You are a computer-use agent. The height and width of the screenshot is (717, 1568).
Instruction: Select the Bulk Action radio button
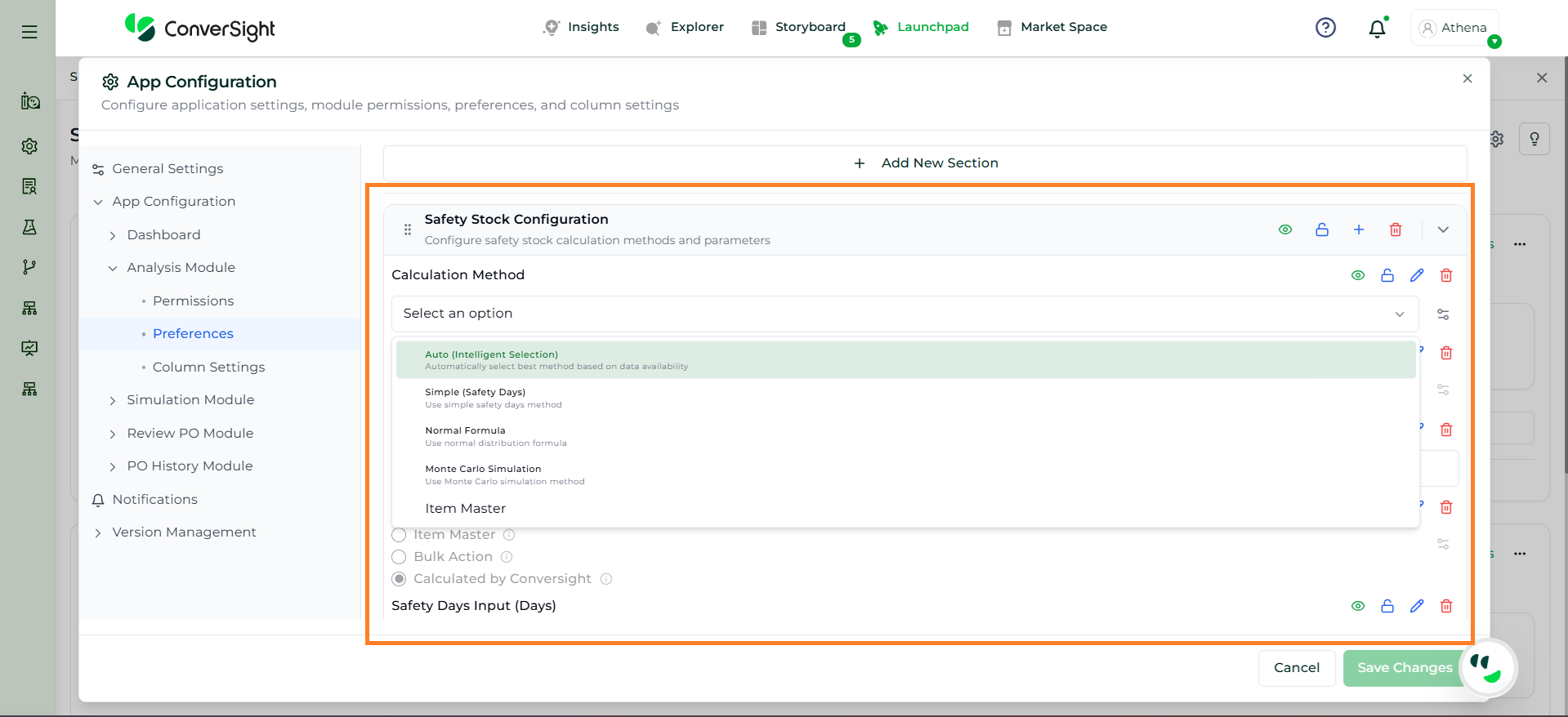[x=399, y=557]
